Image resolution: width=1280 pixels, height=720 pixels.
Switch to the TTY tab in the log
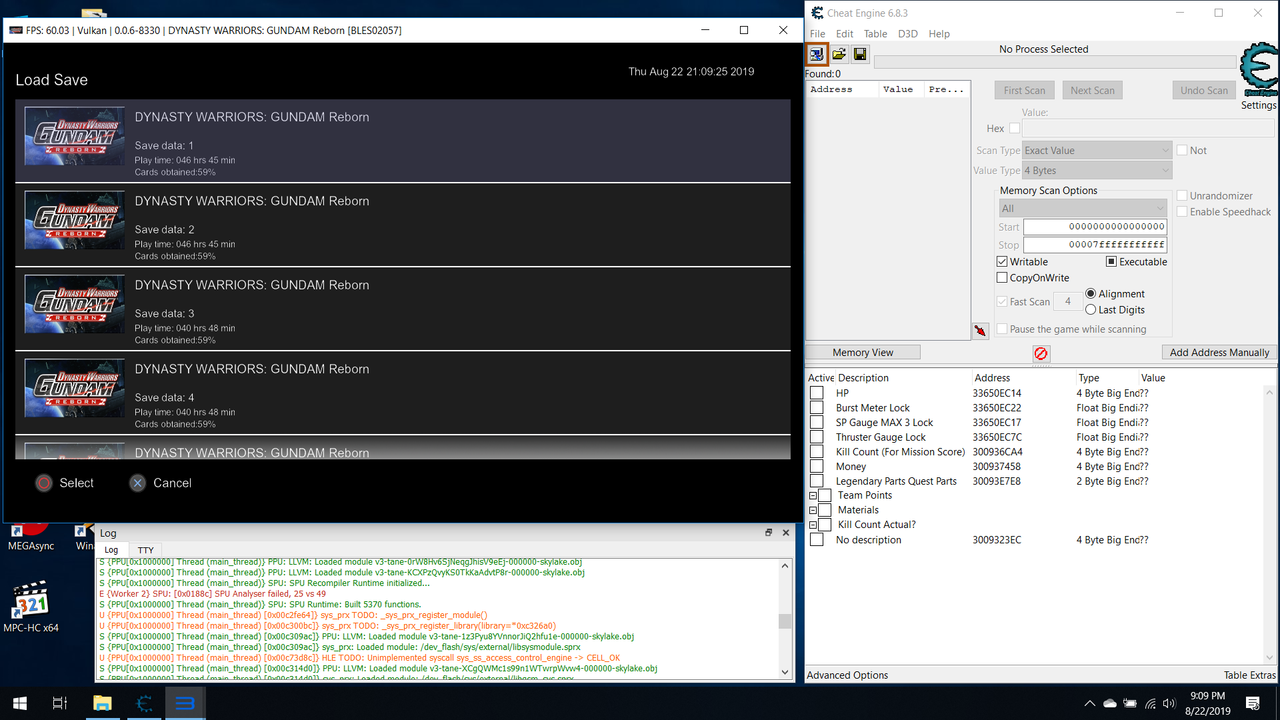point(145,549)
